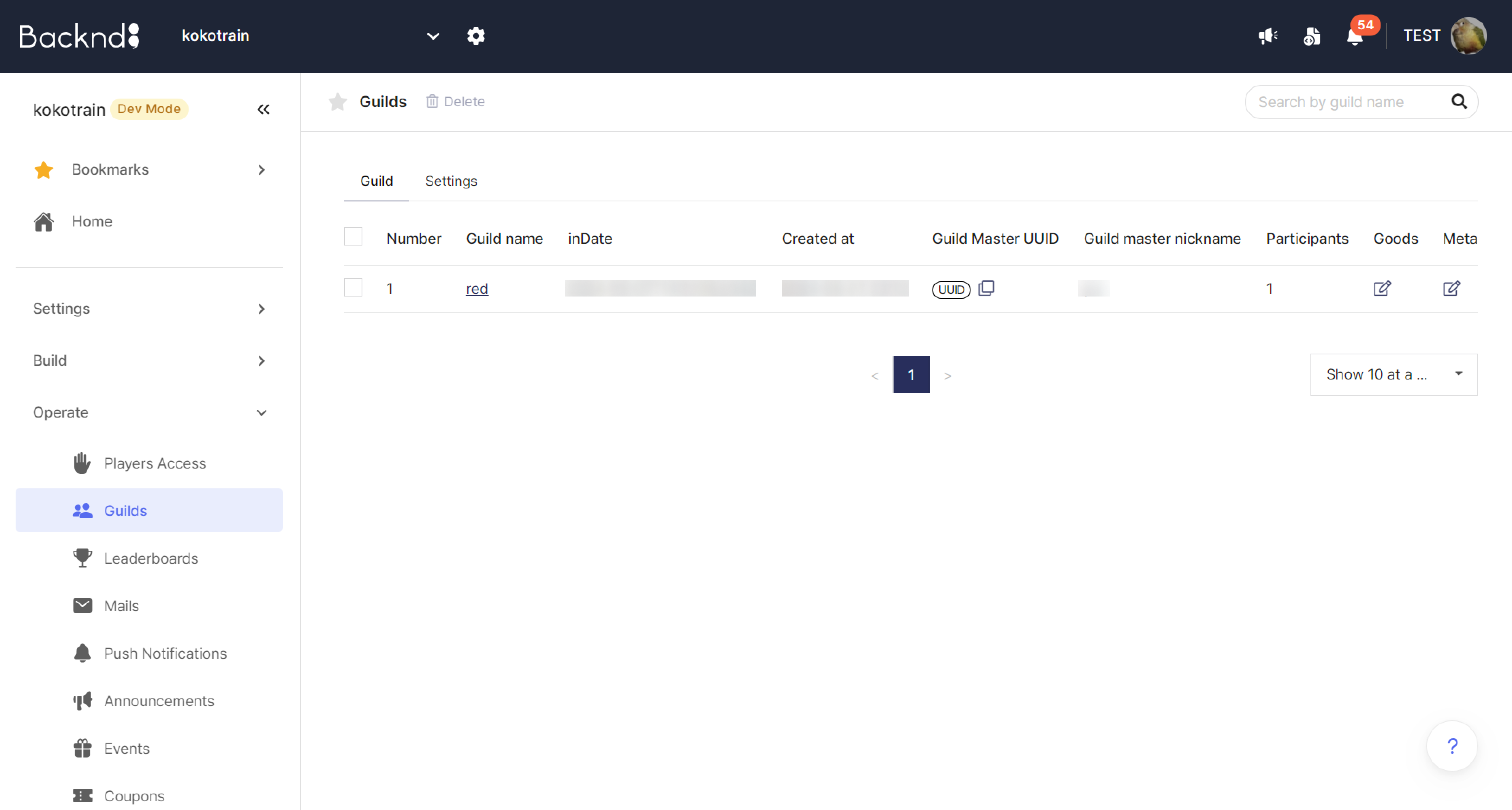This screenshot has width=1512, height=810.
Task: Collapse the Operate sidebar section
Action: 149,412
